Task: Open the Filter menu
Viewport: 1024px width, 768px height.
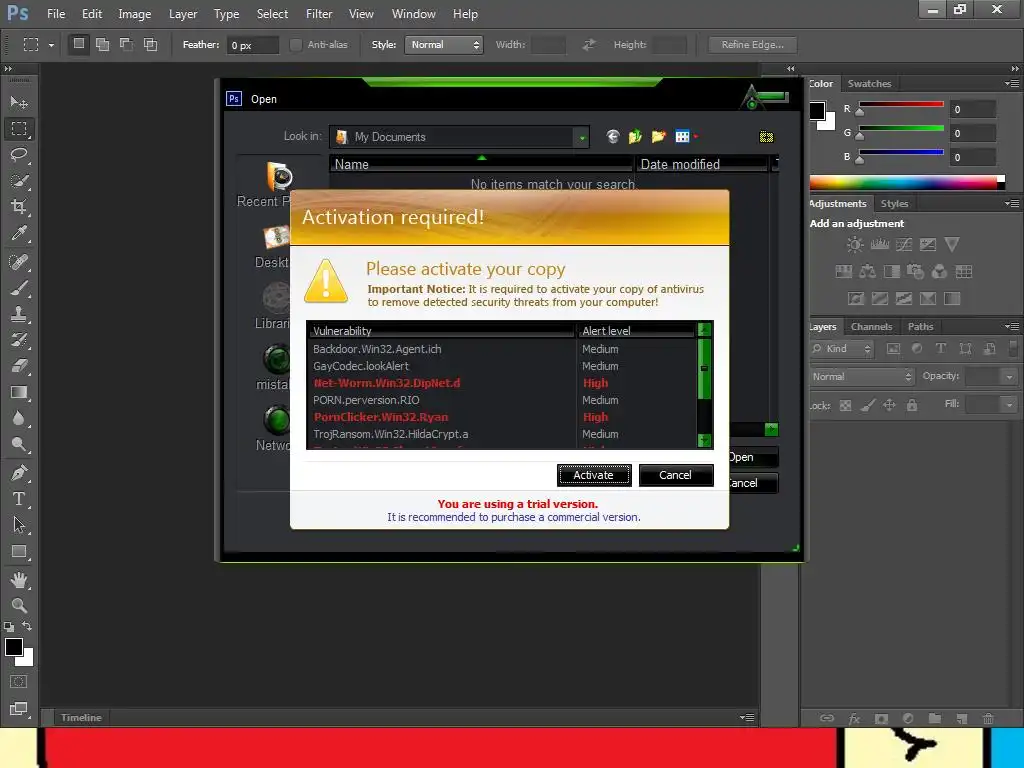Action: (319, 14)
